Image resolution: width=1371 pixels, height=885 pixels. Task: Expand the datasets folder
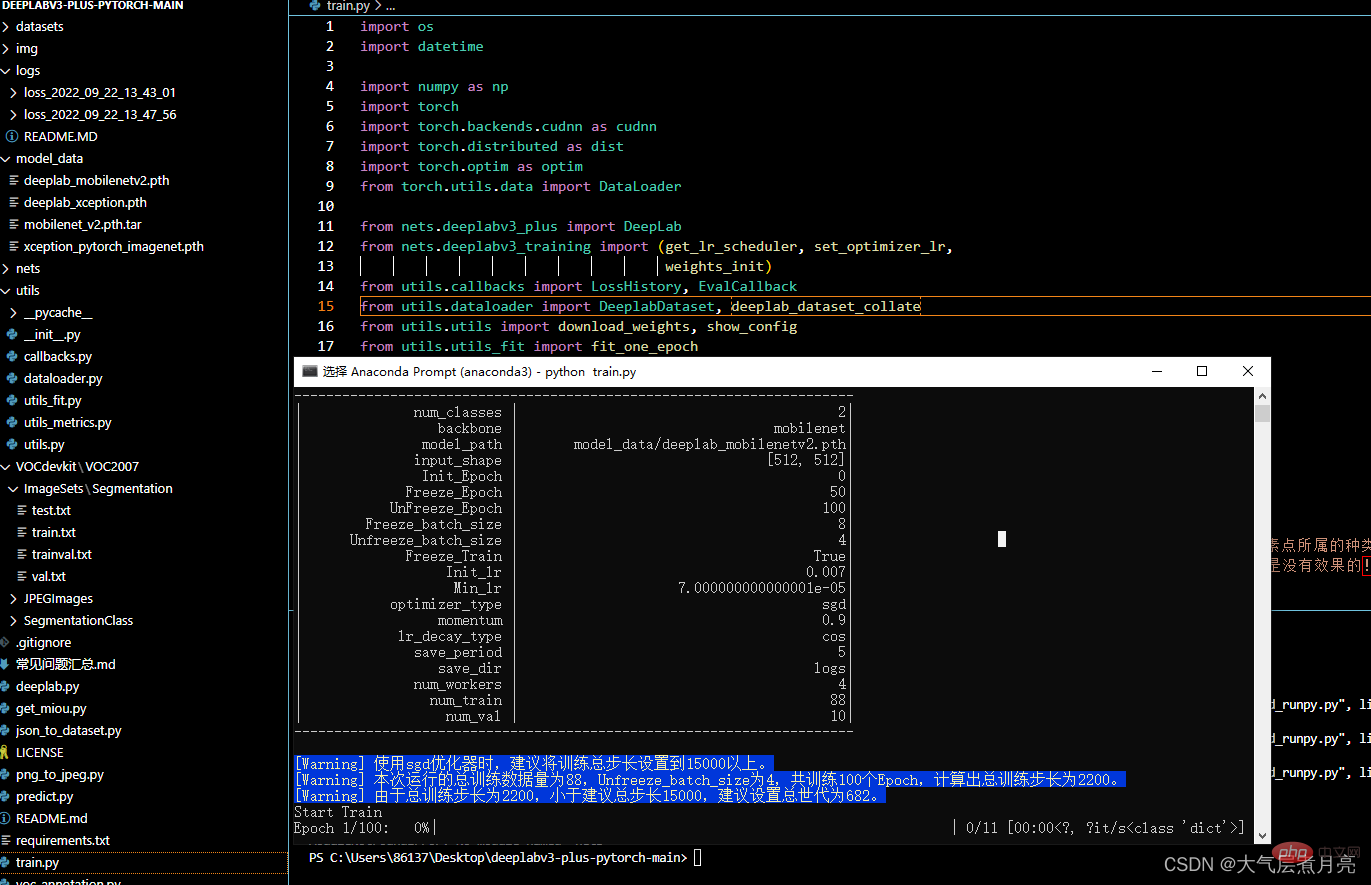[x=6, y=27]
